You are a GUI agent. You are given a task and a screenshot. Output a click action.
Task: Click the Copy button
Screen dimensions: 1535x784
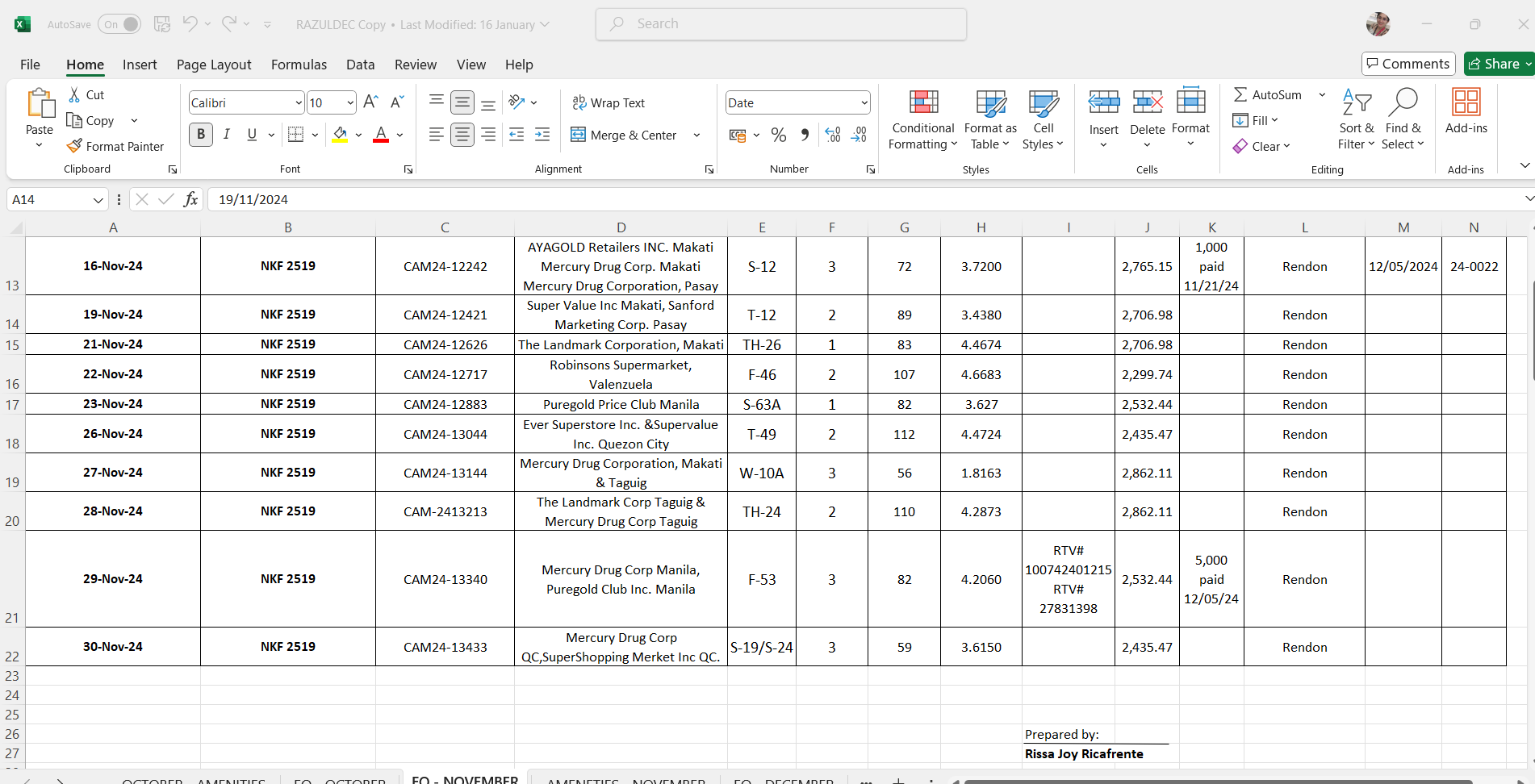click(90, 120)
